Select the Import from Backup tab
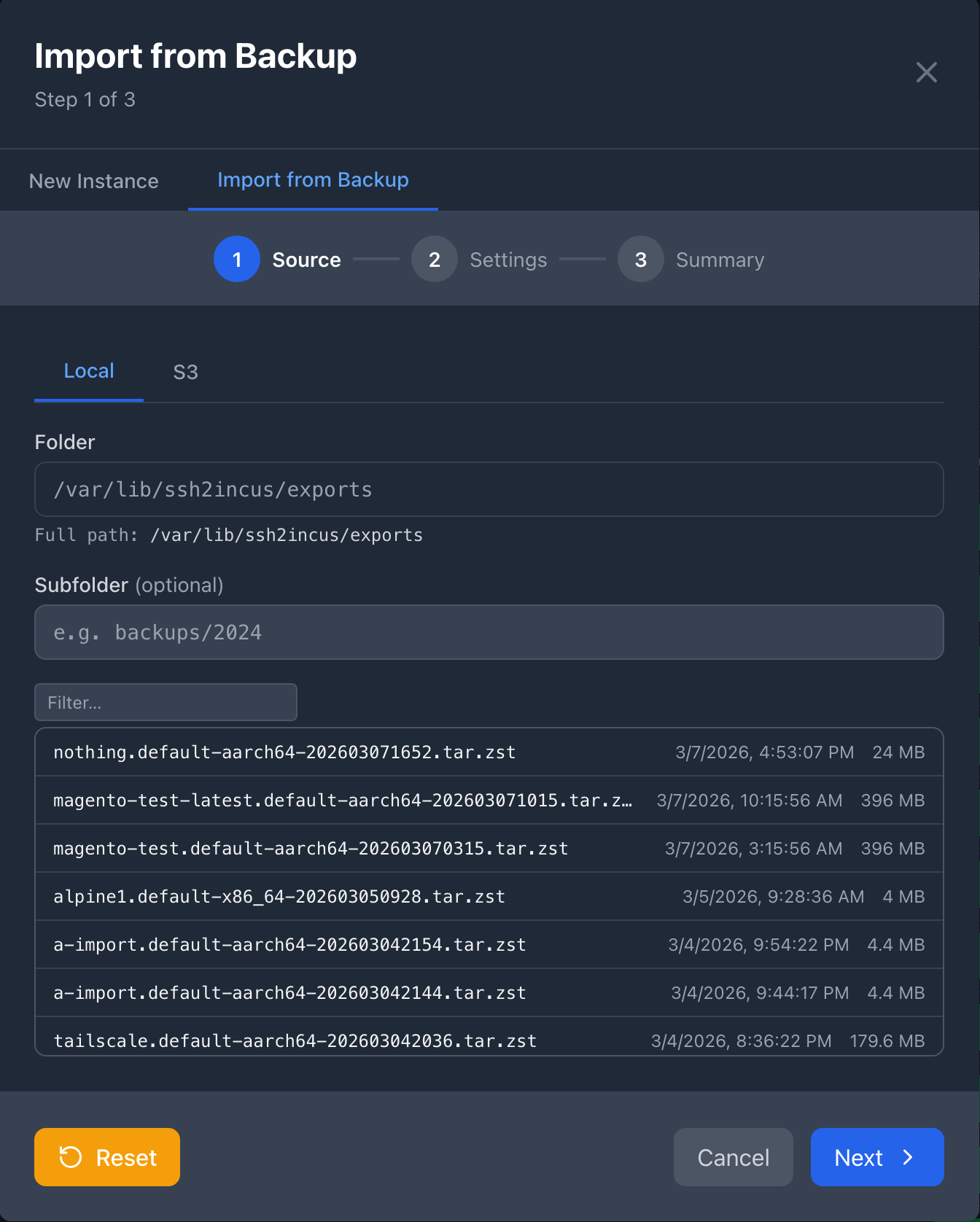This screenshot has height=1222, width=980. point(313,180)
